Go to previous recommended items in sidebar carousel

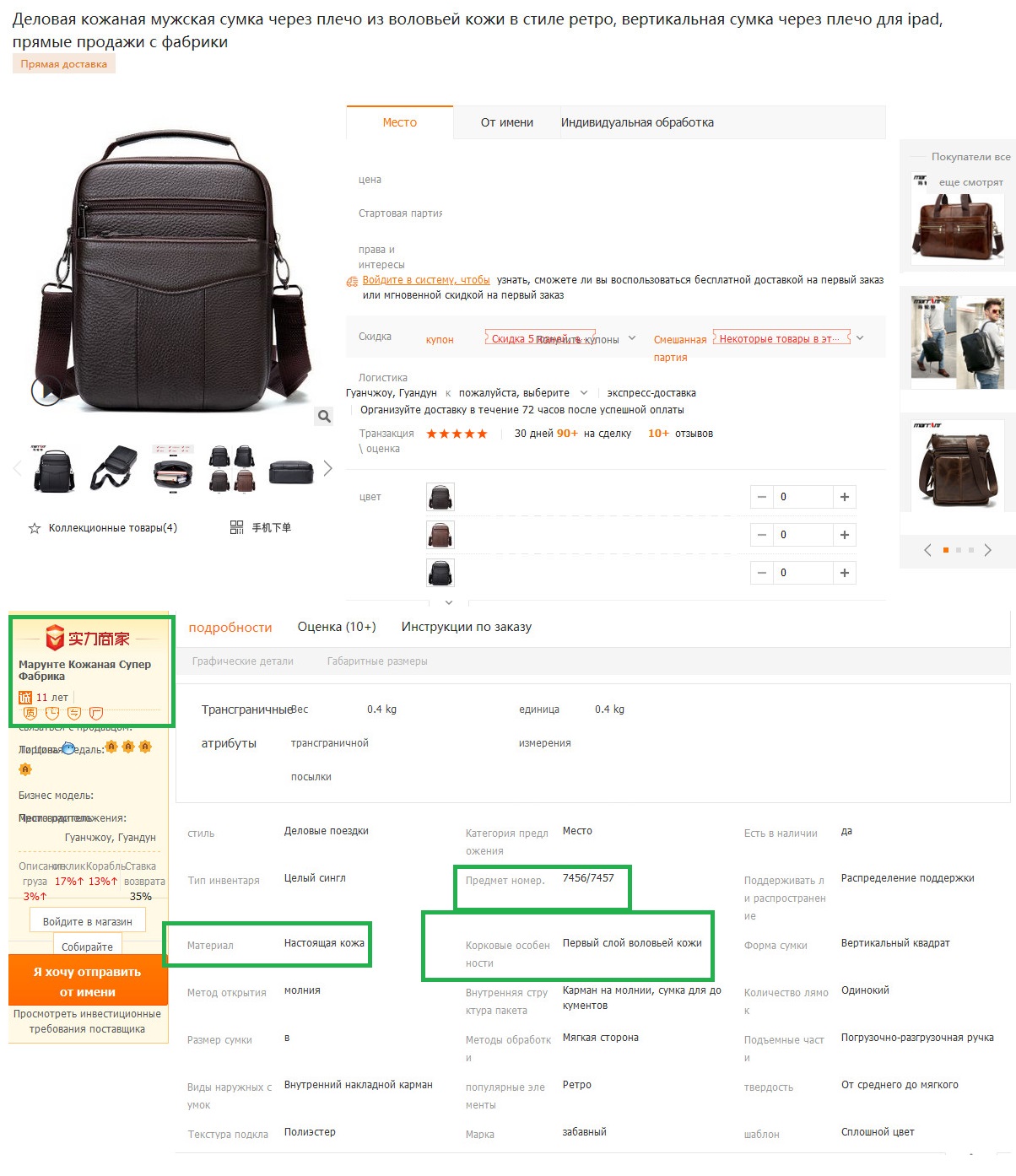pos(927,550)
